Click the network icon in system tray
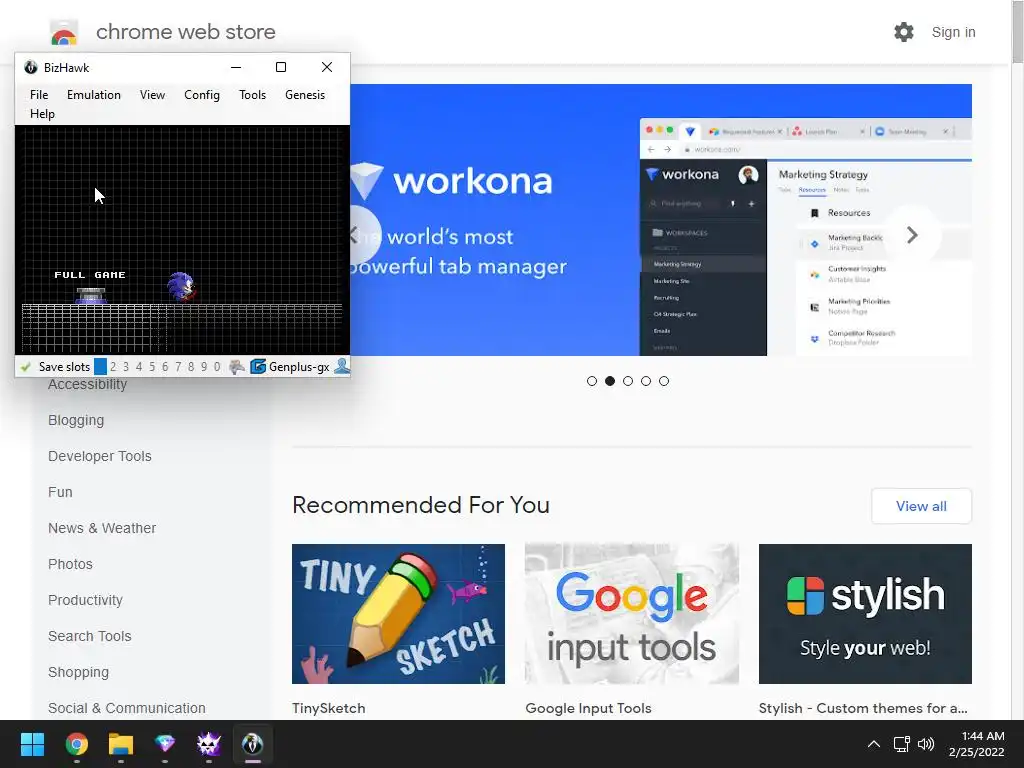Viewport: 1024px width, 768px height. tap(902, 744)
